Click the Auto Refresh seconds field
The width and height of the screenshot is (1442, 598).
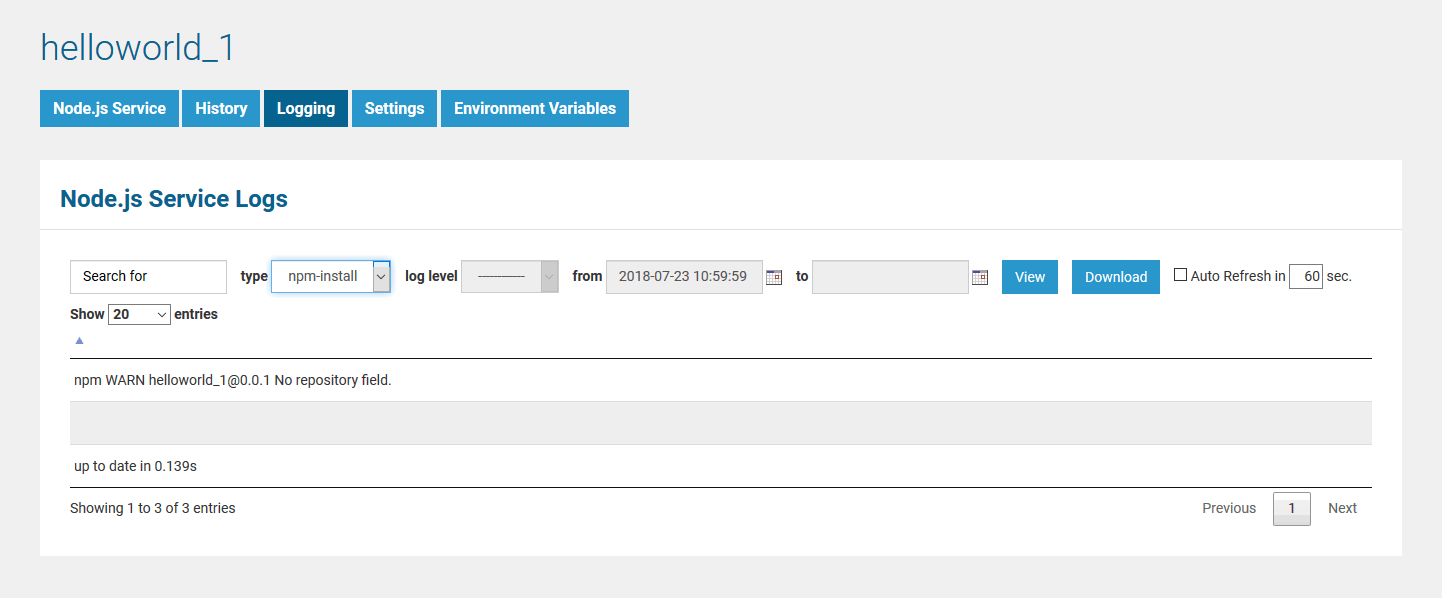tap(1306, 276)
